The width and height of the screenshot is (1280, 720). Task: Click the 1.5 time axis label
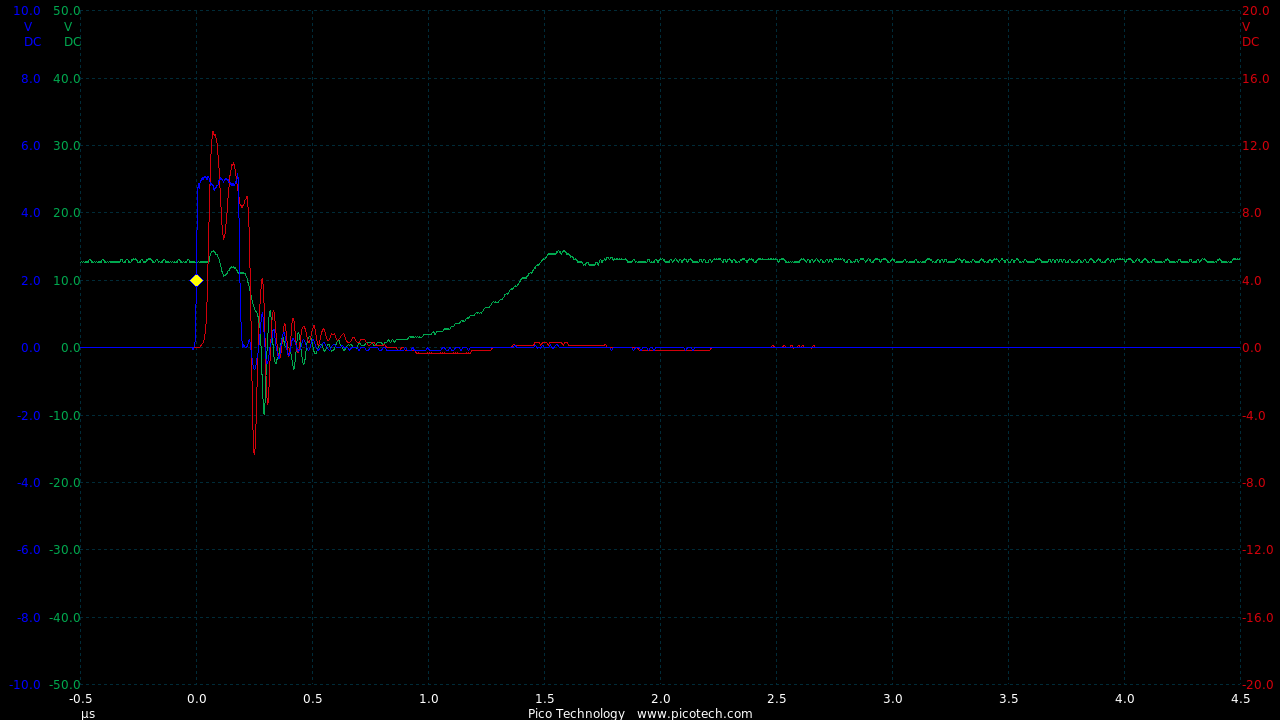(x=544, y=698)
